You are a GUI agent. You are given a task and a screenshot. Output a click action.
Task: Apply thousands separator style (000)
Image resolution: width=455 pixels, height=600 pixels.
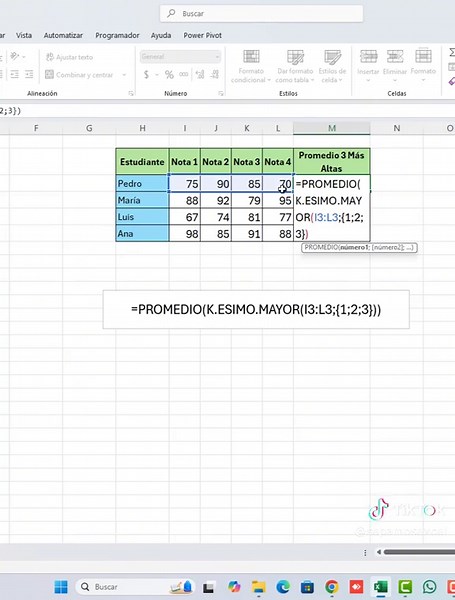click(x=184, y=74)
